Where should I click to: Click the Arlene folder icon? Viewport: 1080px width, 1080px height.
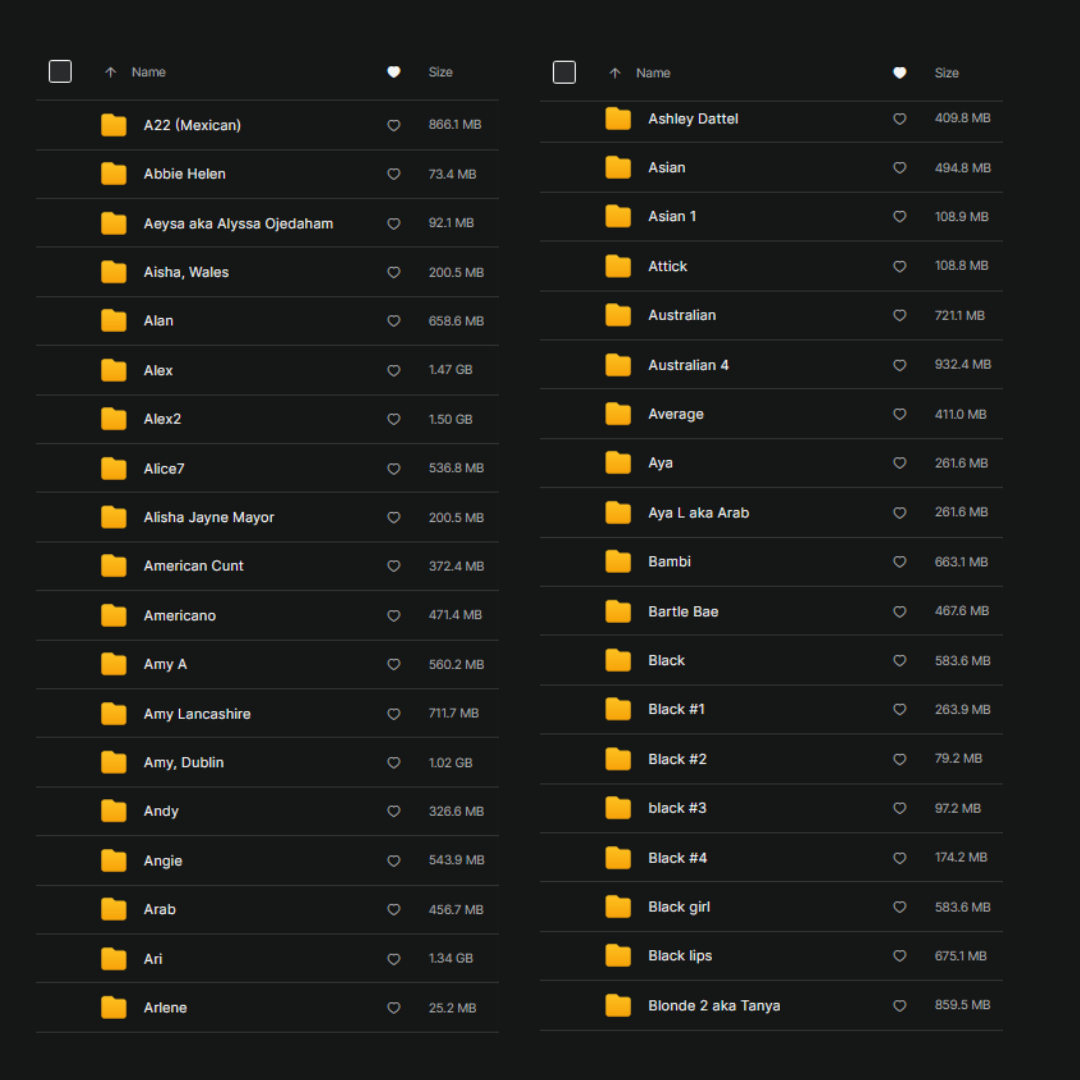114,1007
